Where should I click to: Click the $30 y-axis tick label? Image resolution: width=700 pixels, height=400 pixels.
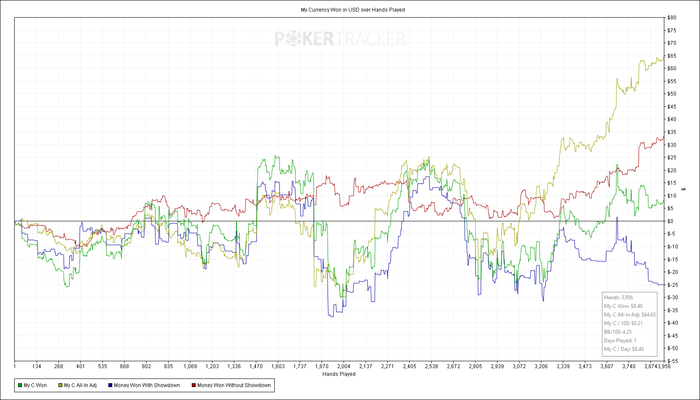673,145
